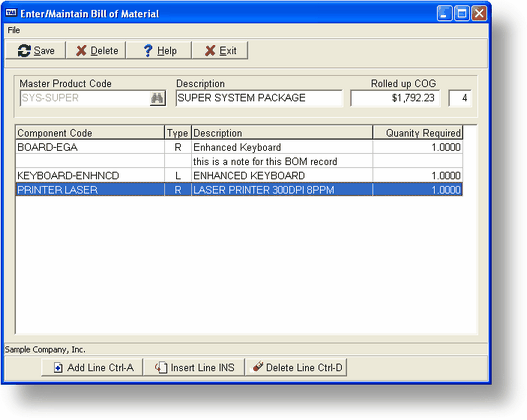527x420 pixels.
Task: Click the Quanity Required column header
Action: tap(417, 133)
